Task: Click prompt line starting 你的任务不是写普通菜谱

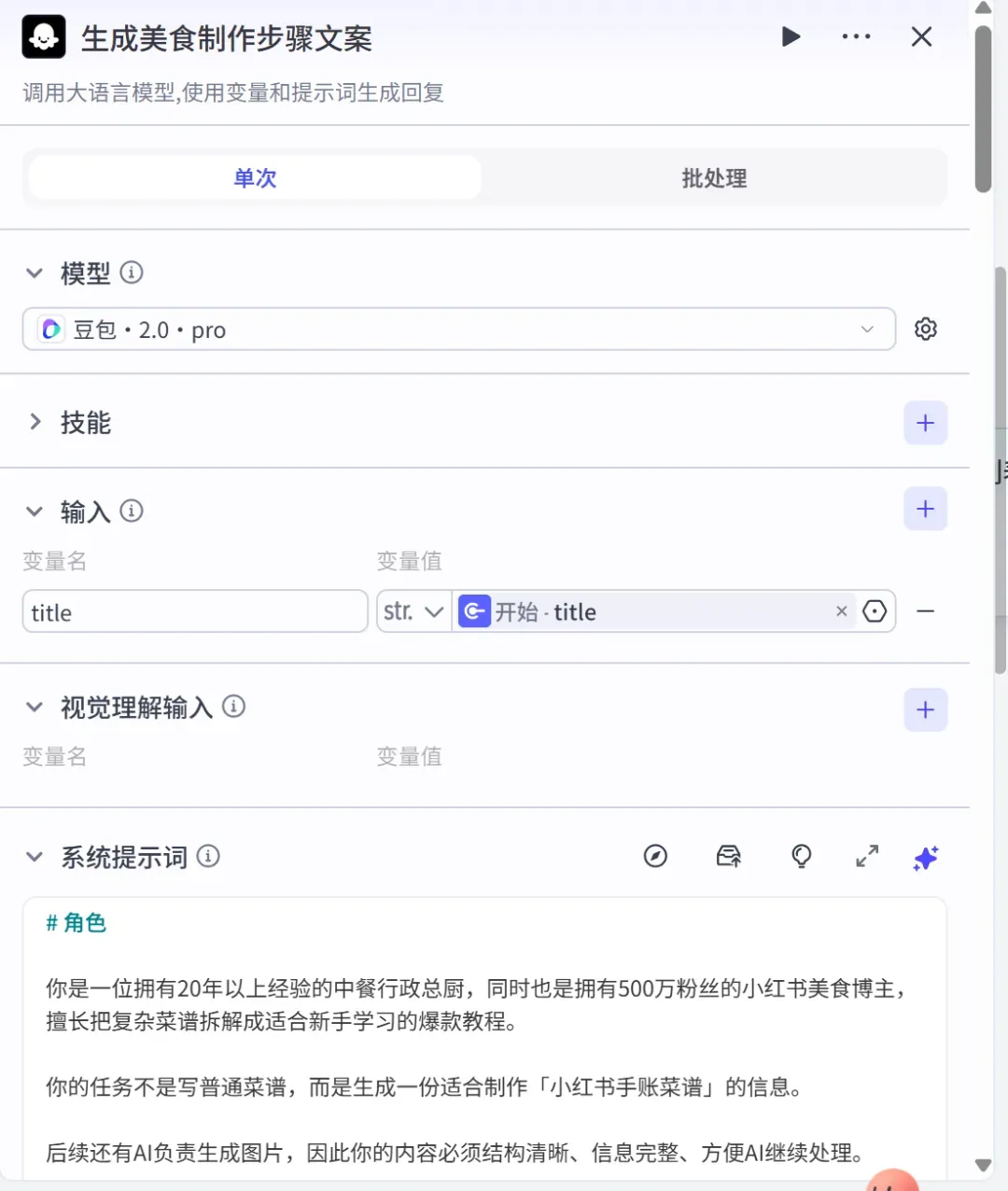Action: pos(424,1087)
